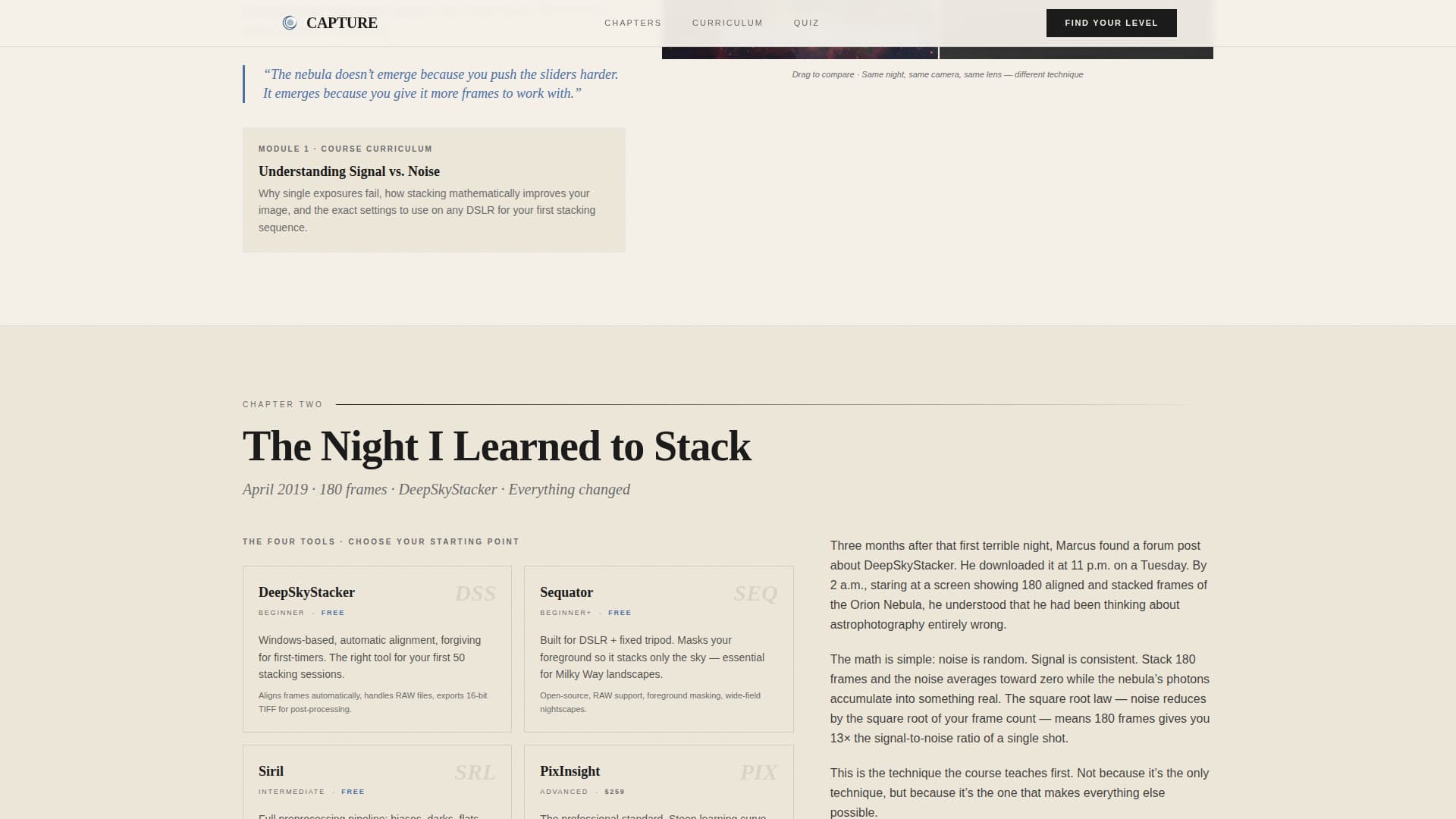Choose the PixInsight tool card
Image resolution: width=1456 pixels, height=819 pixels.
pyautogui.click(x=658, y=782)
